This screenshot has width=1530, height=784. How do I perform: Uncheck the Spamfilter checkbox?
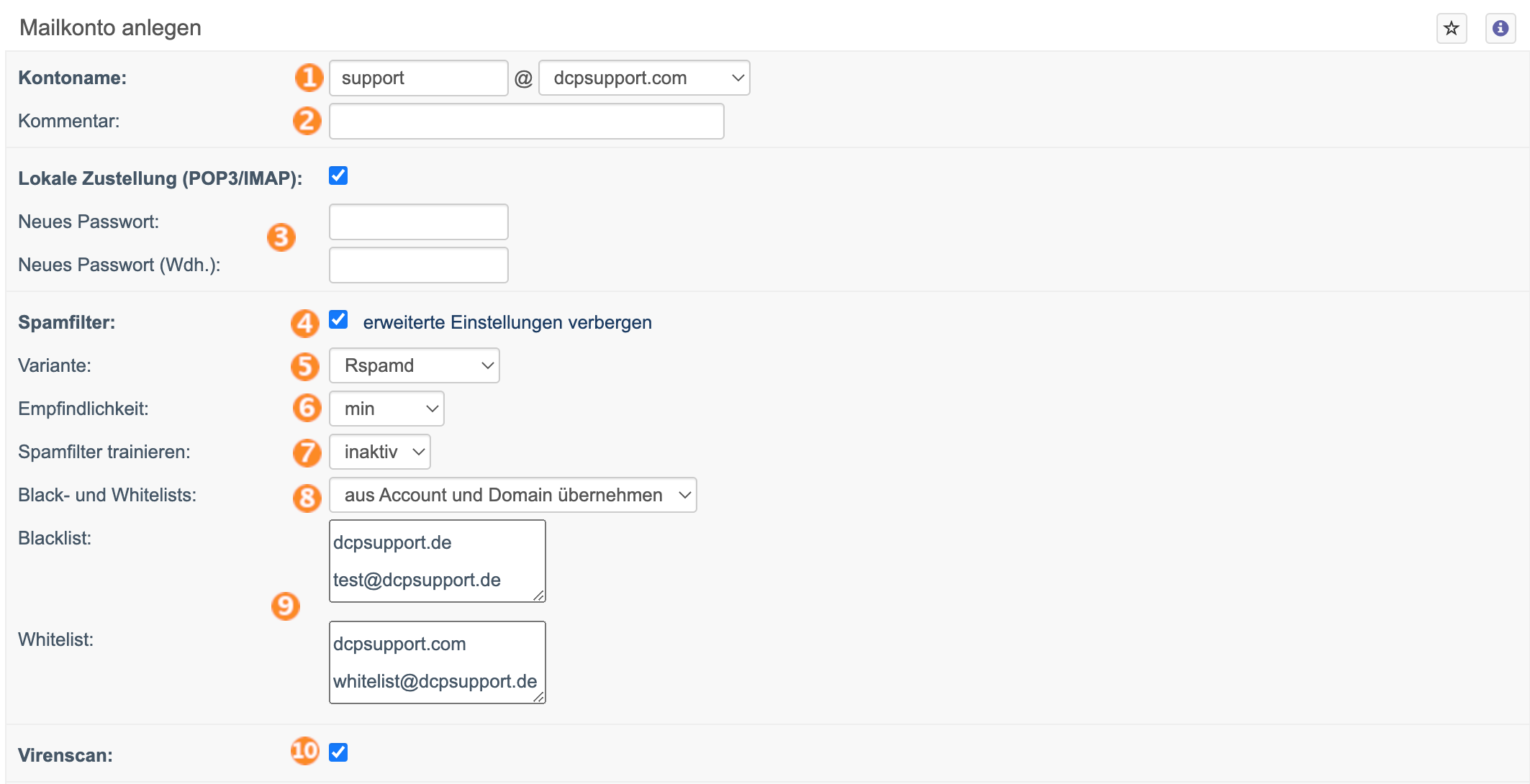[x=338, y=319]
